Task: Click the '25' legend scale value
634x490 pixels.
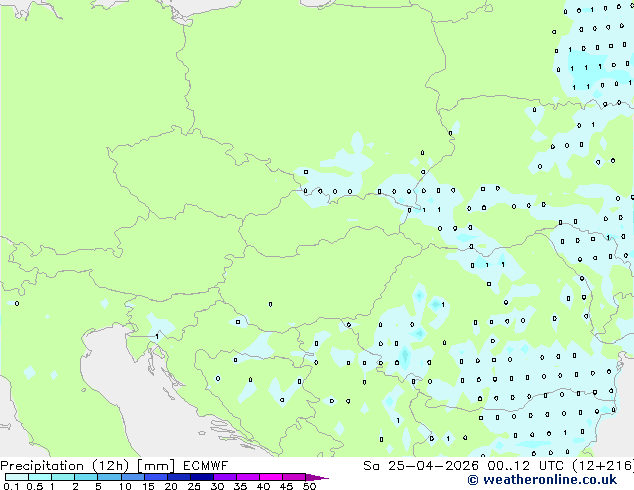Action: coord(194,486)
